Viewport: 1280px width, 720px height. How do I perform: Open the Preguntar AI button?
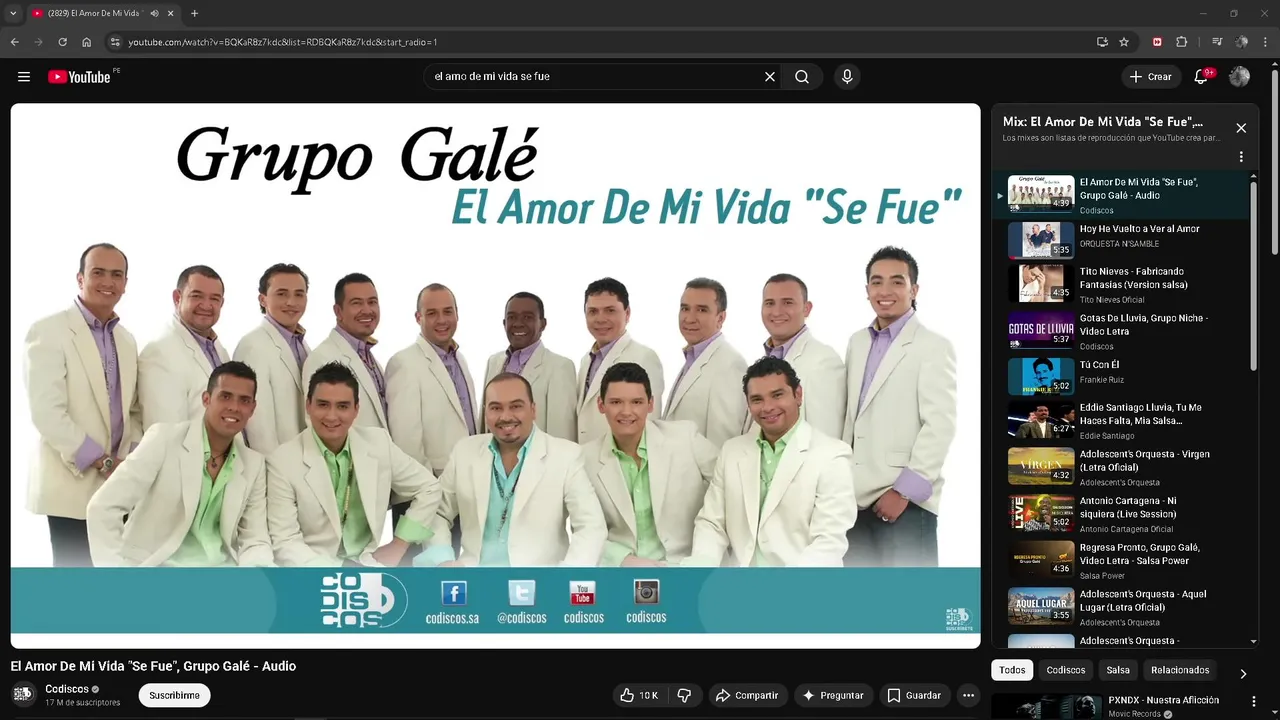(833, 695)
